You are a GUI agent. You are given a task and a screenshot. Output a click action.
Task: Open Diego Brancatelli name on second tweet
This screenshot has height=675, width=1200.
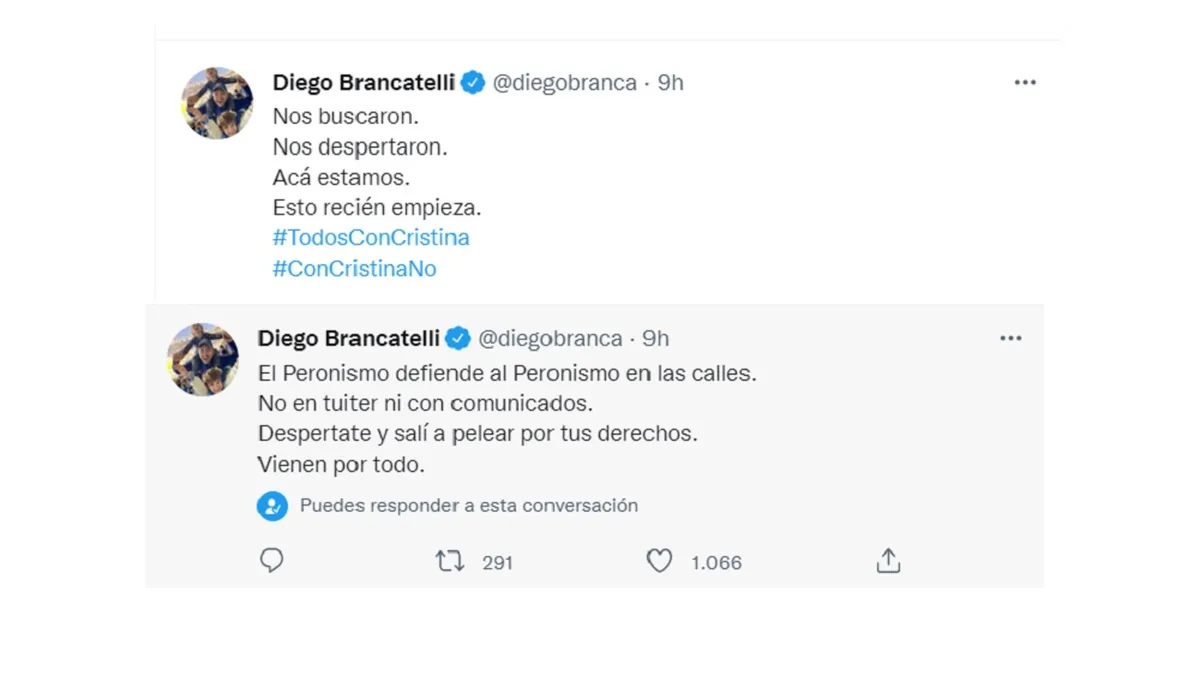pos(349,339)
